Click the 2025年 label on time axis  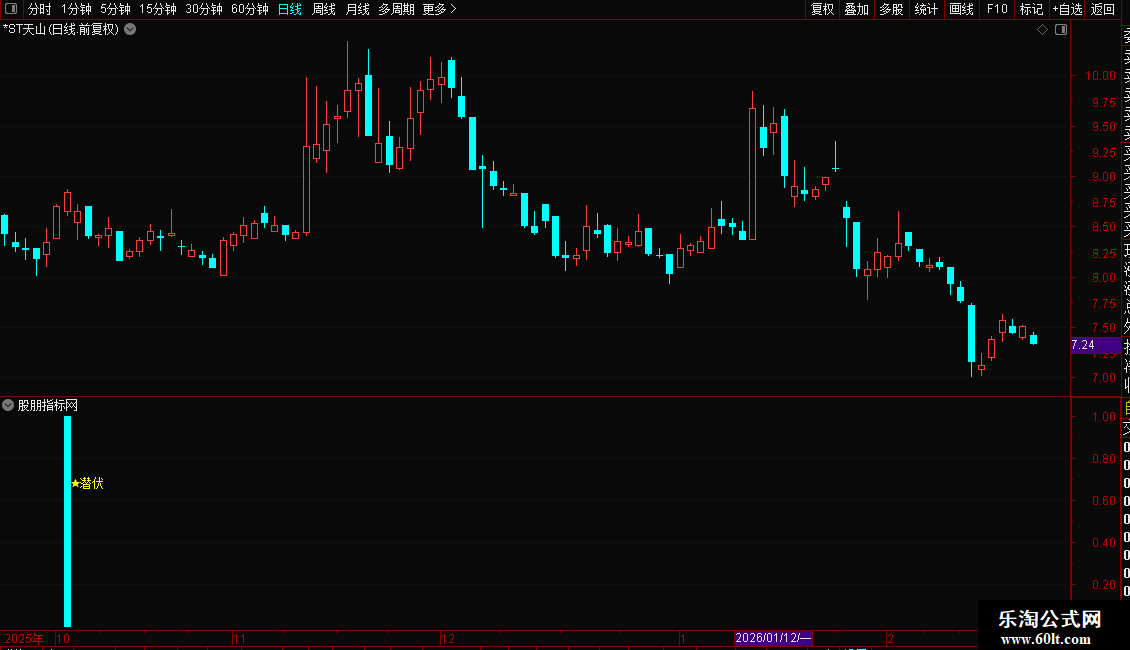[23, 638]
